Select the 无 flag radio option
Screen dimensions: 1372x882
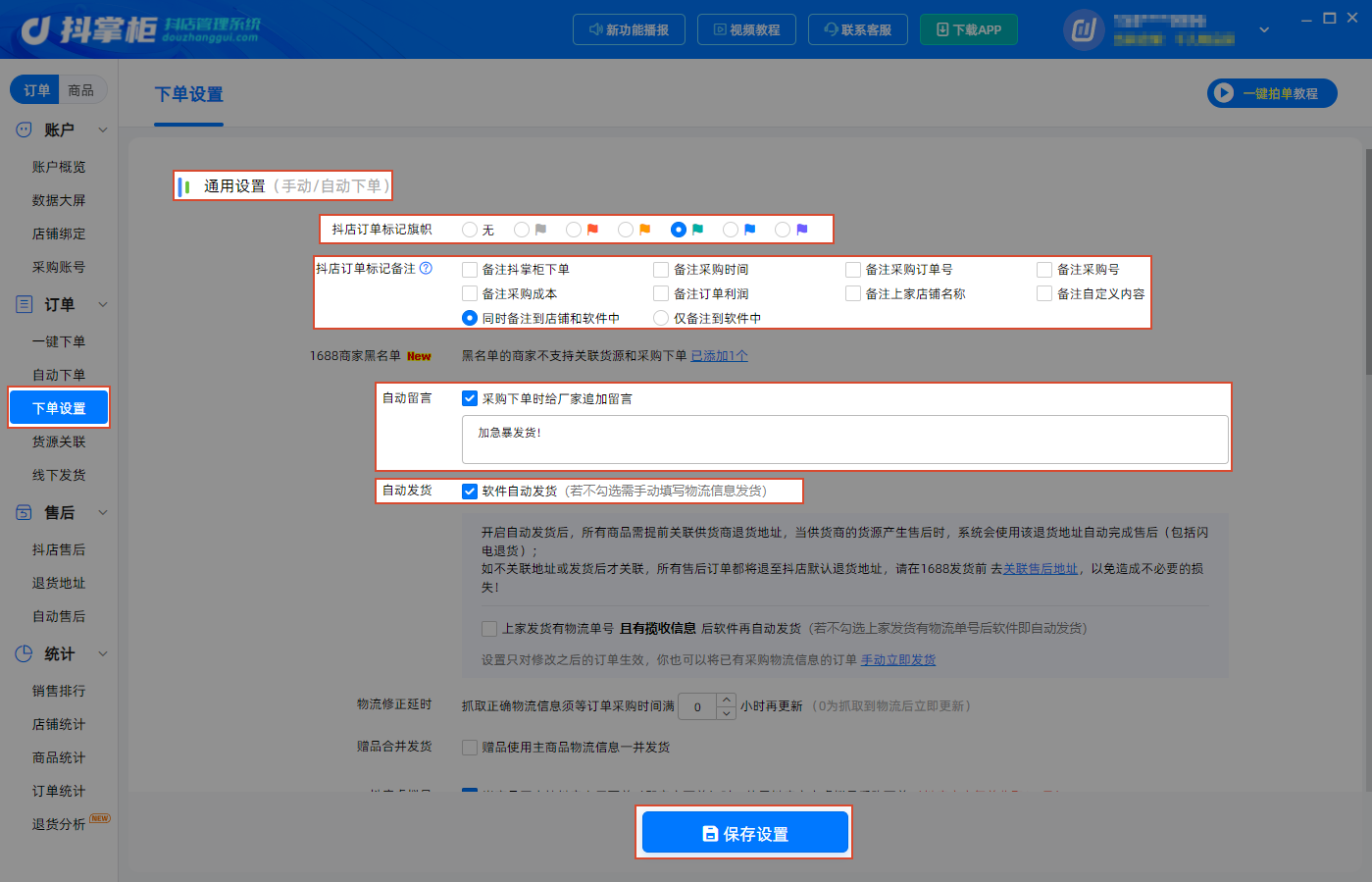470,230
